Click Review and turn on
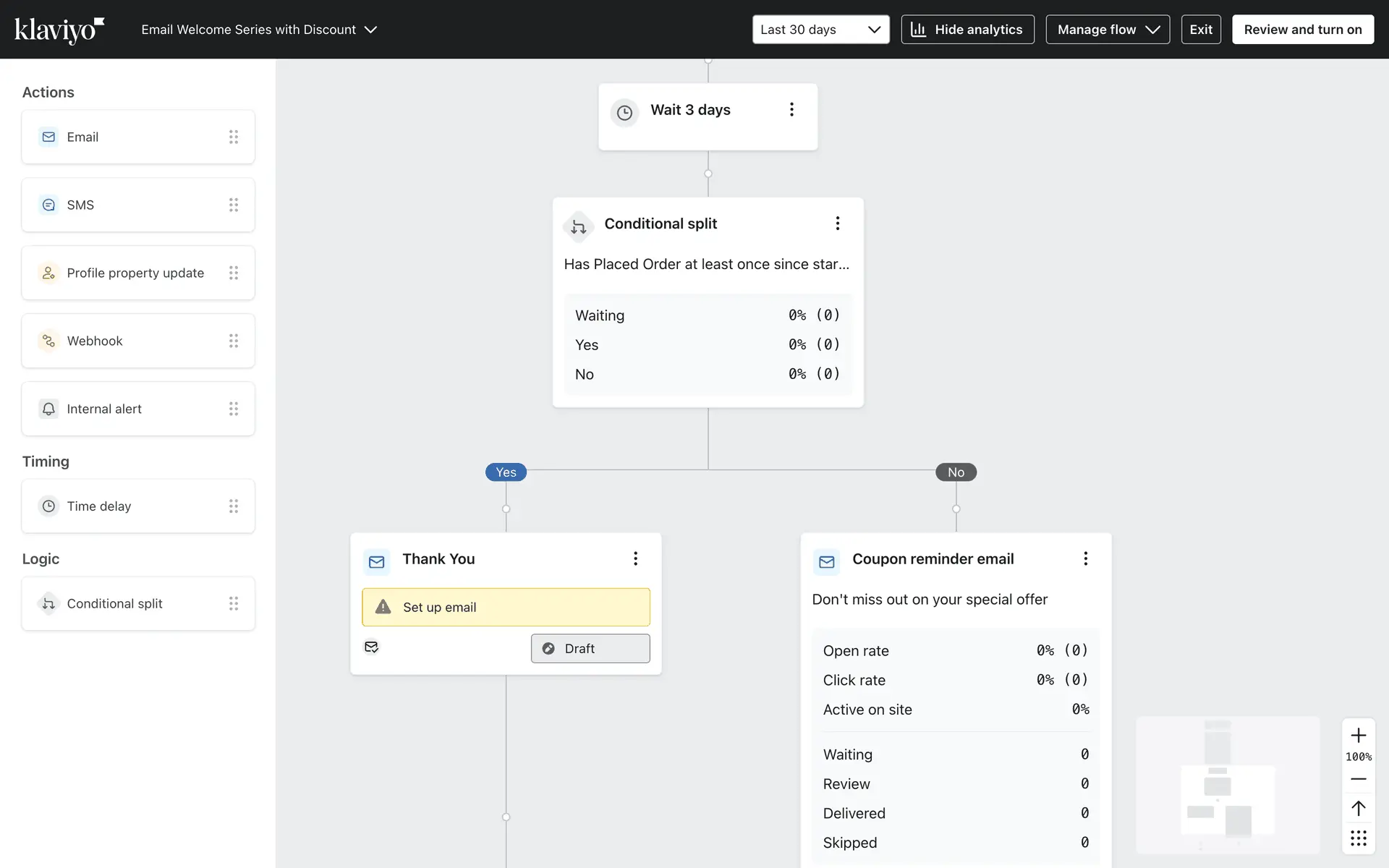 pos(1302,30)
